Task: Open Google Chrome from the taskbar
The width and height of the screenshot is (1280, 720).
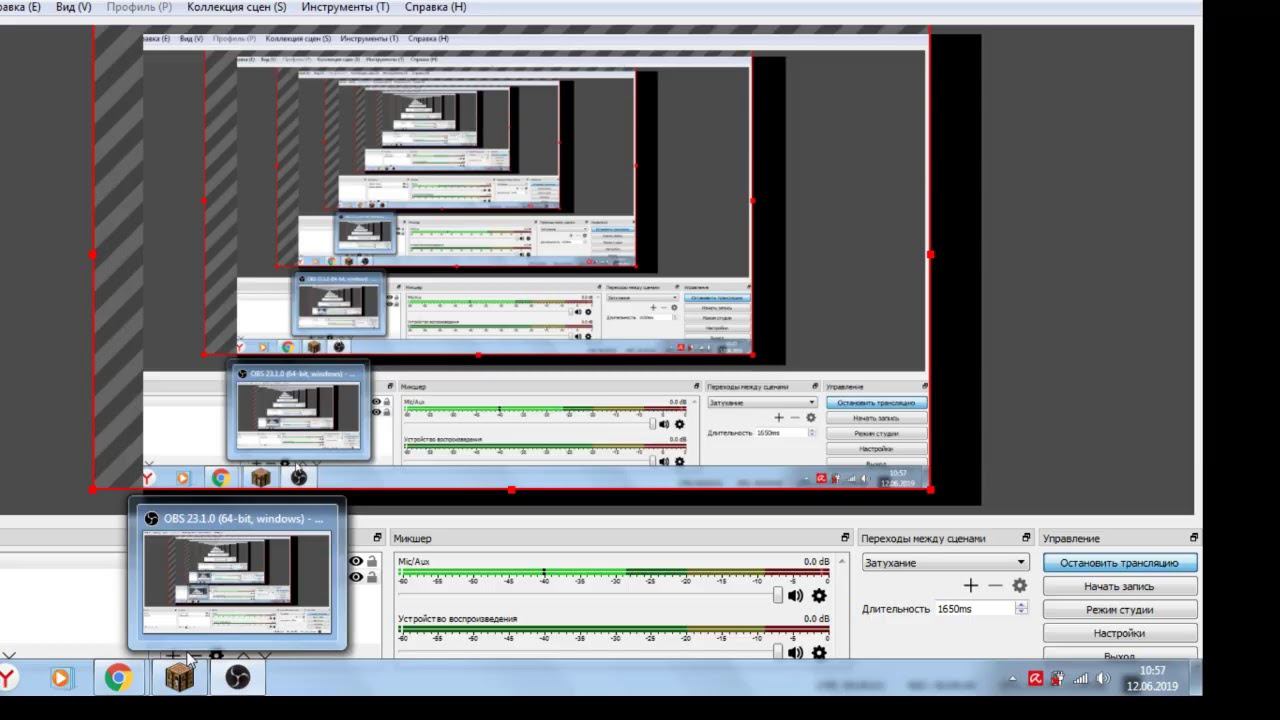Action: [x=119, y=678]
